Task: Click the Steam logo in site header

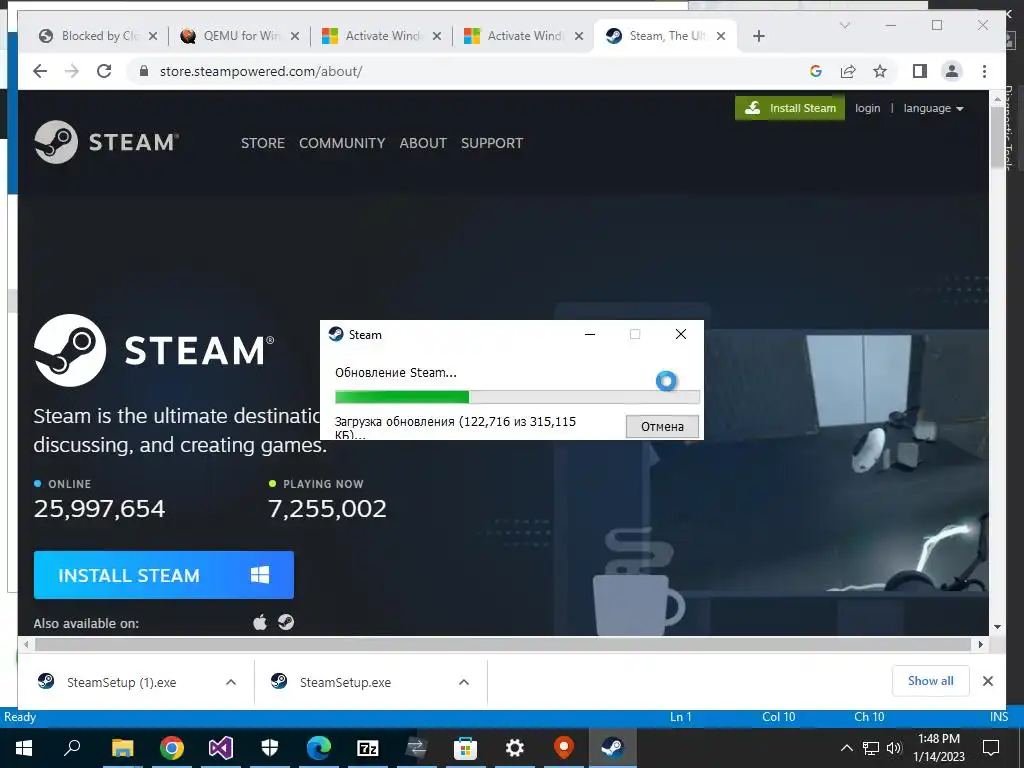Action: tap(106, 142)
